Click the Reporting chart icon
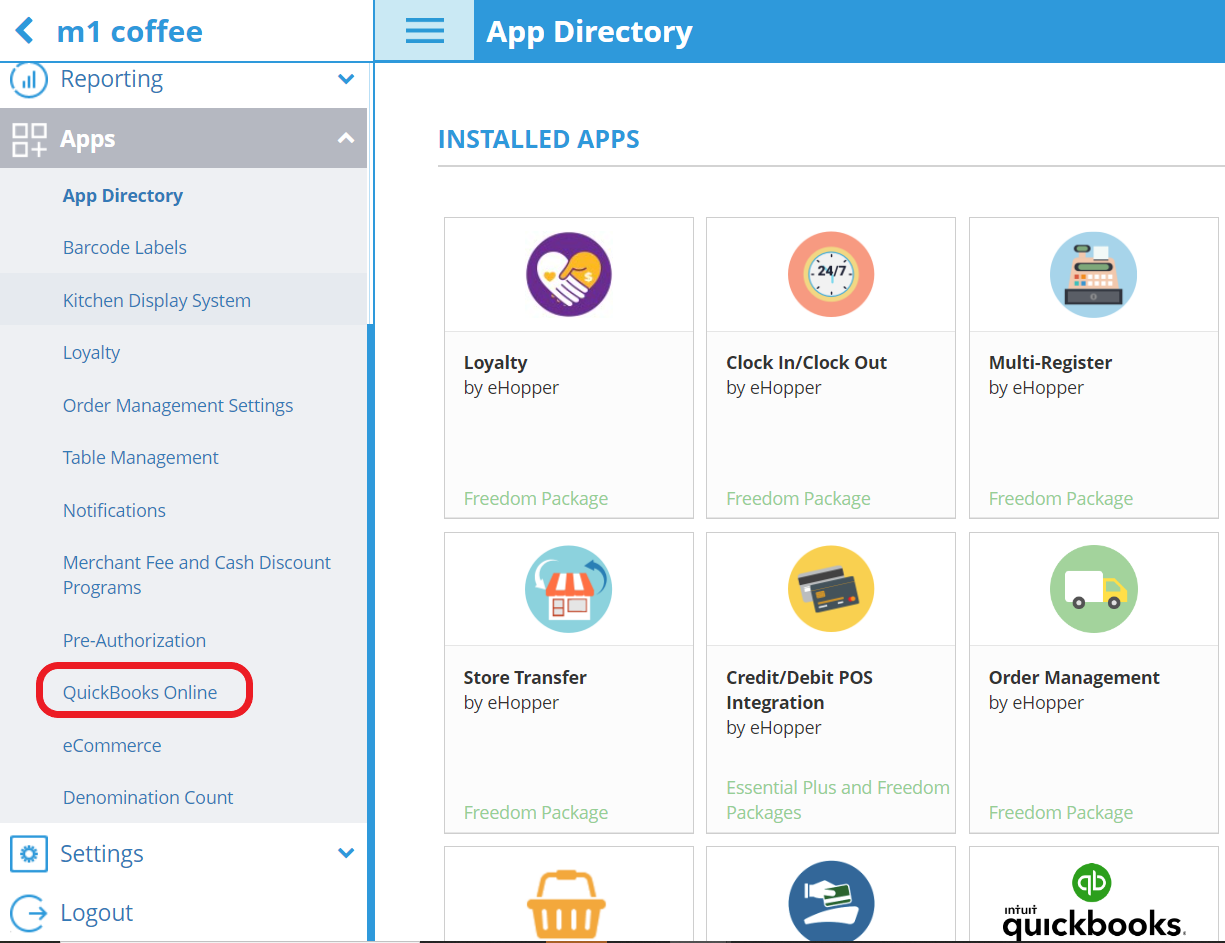The height and width of the screenshot is (943, 1225). 28,79
